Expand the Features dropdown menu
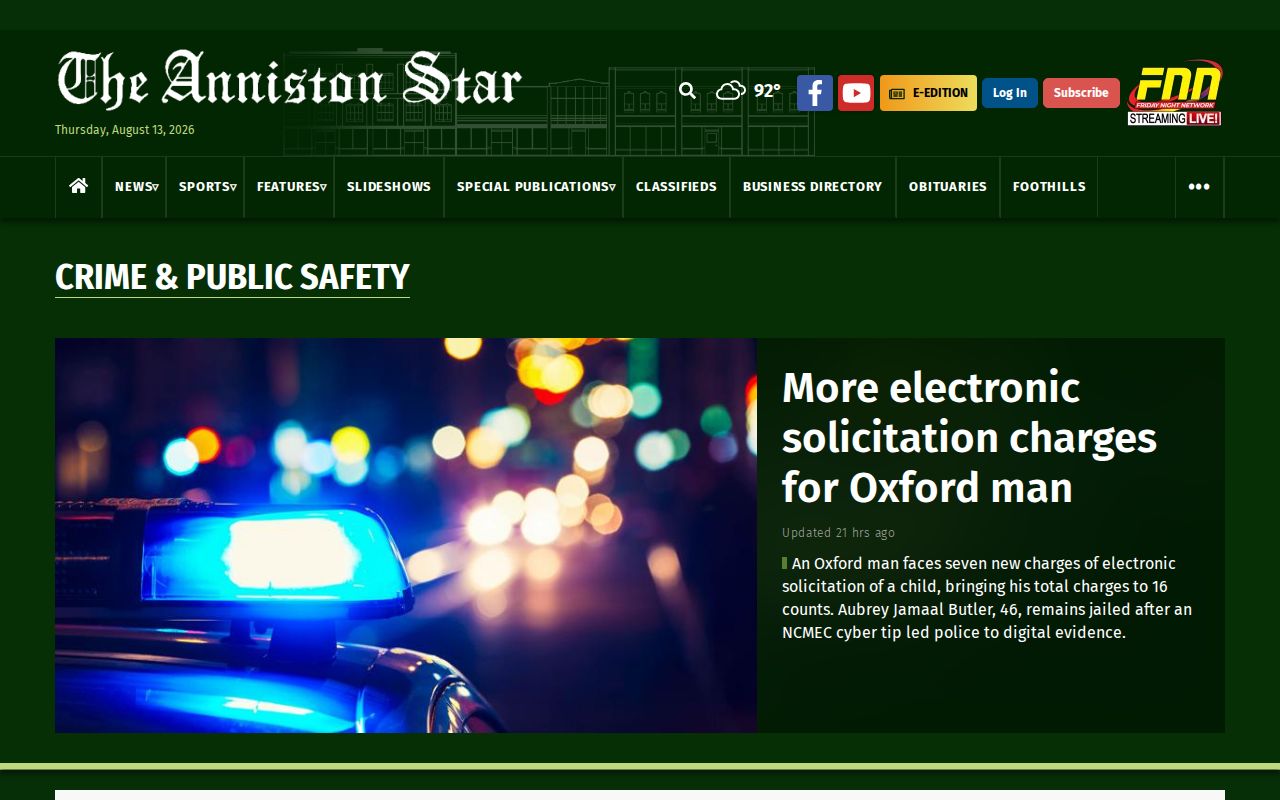 tap(291, 187)
